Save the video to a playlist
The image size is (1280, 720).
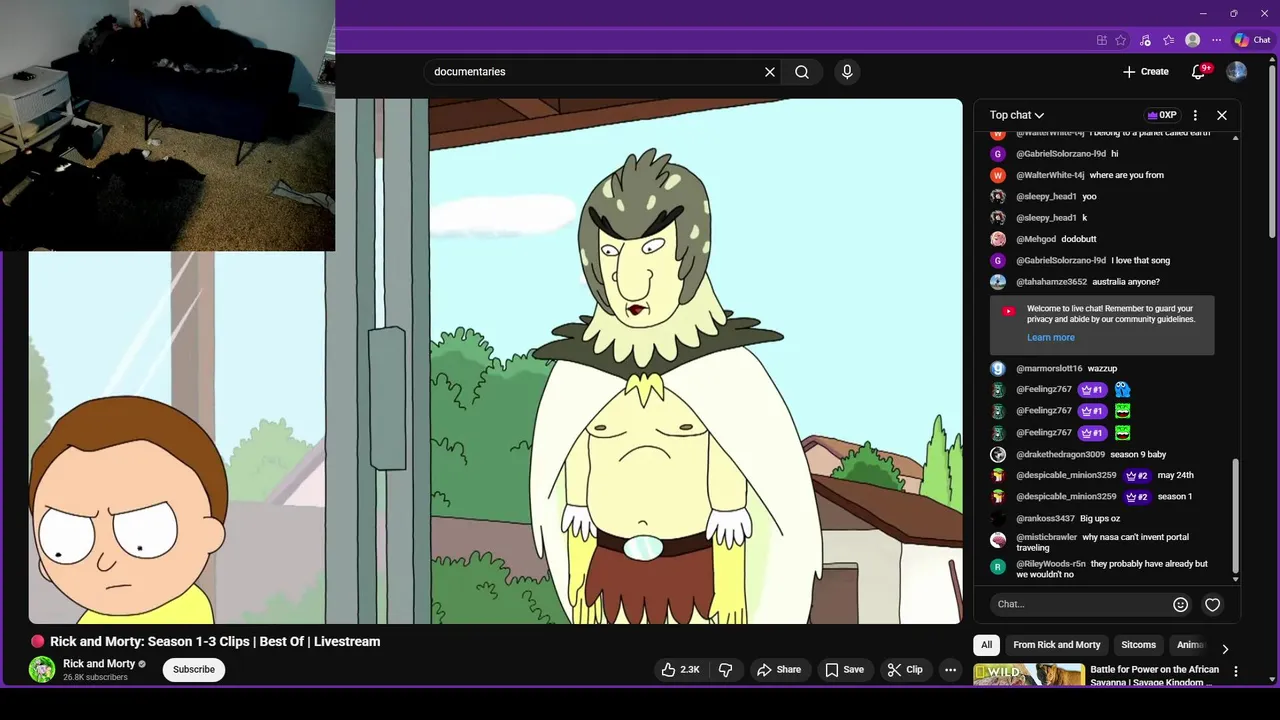pos(844,670)
